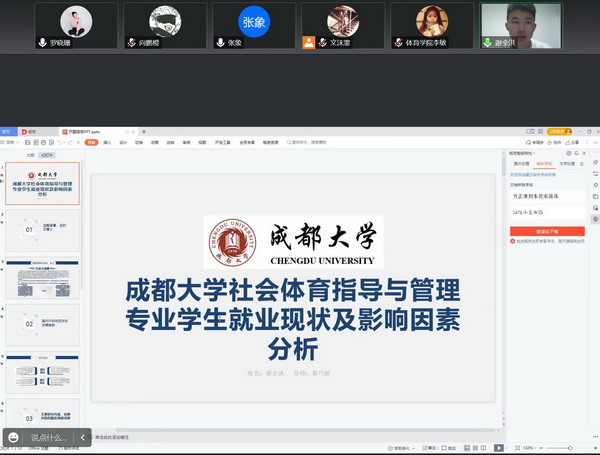Click the 分享 share button

[572, 142]
